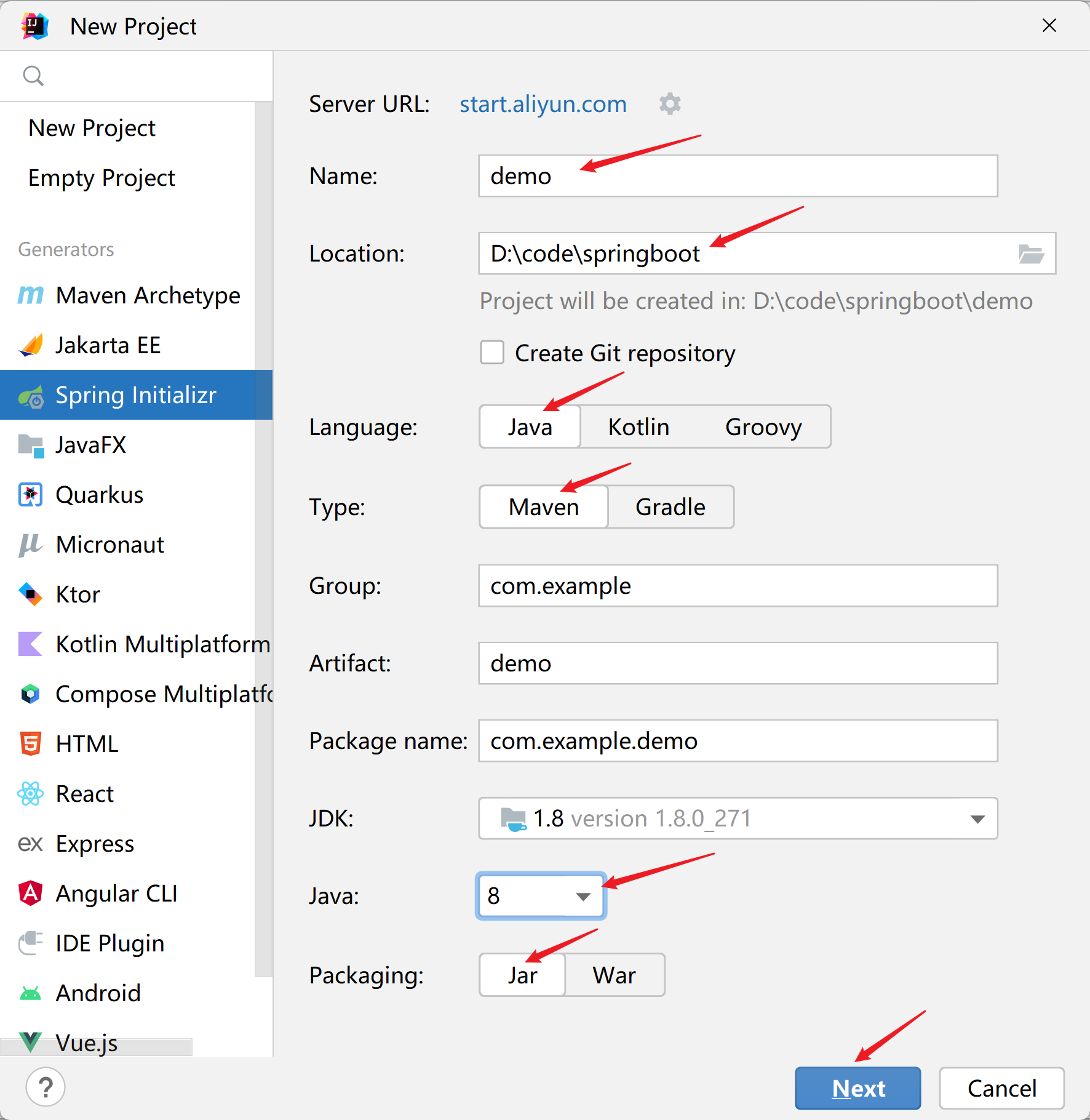Click the Compose Multiplatform icon
The image size is (1090, 1120).
coord(31,694)
